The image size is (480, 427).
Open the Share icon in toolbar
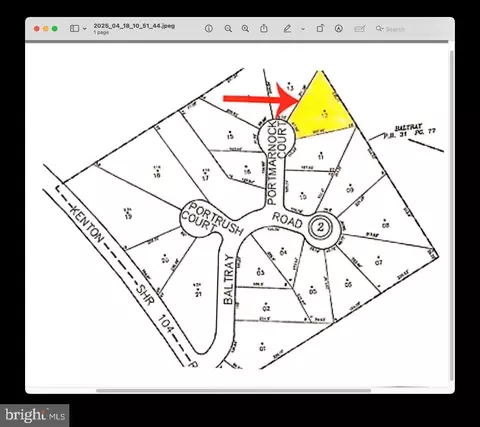point(264,28)
